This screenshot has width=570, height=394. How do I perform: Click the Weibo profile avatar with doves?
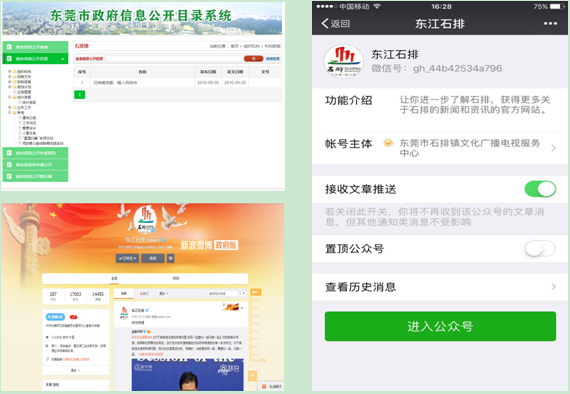pyautogui.click(x=145, y=220)
